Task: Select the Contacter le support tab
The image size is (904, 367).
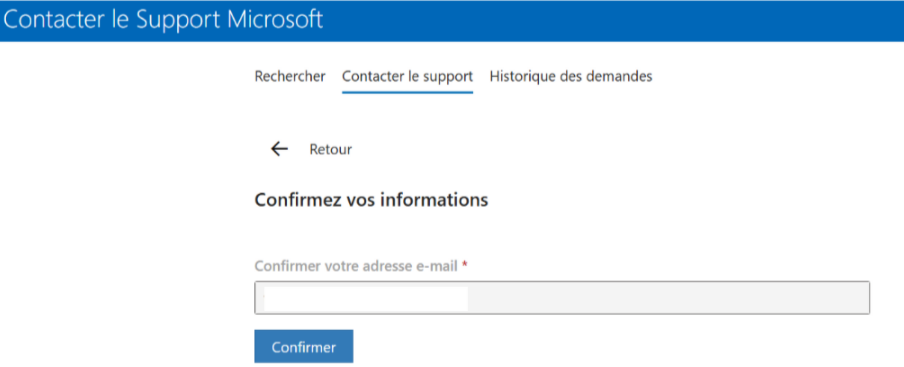Action: [408, 77]
